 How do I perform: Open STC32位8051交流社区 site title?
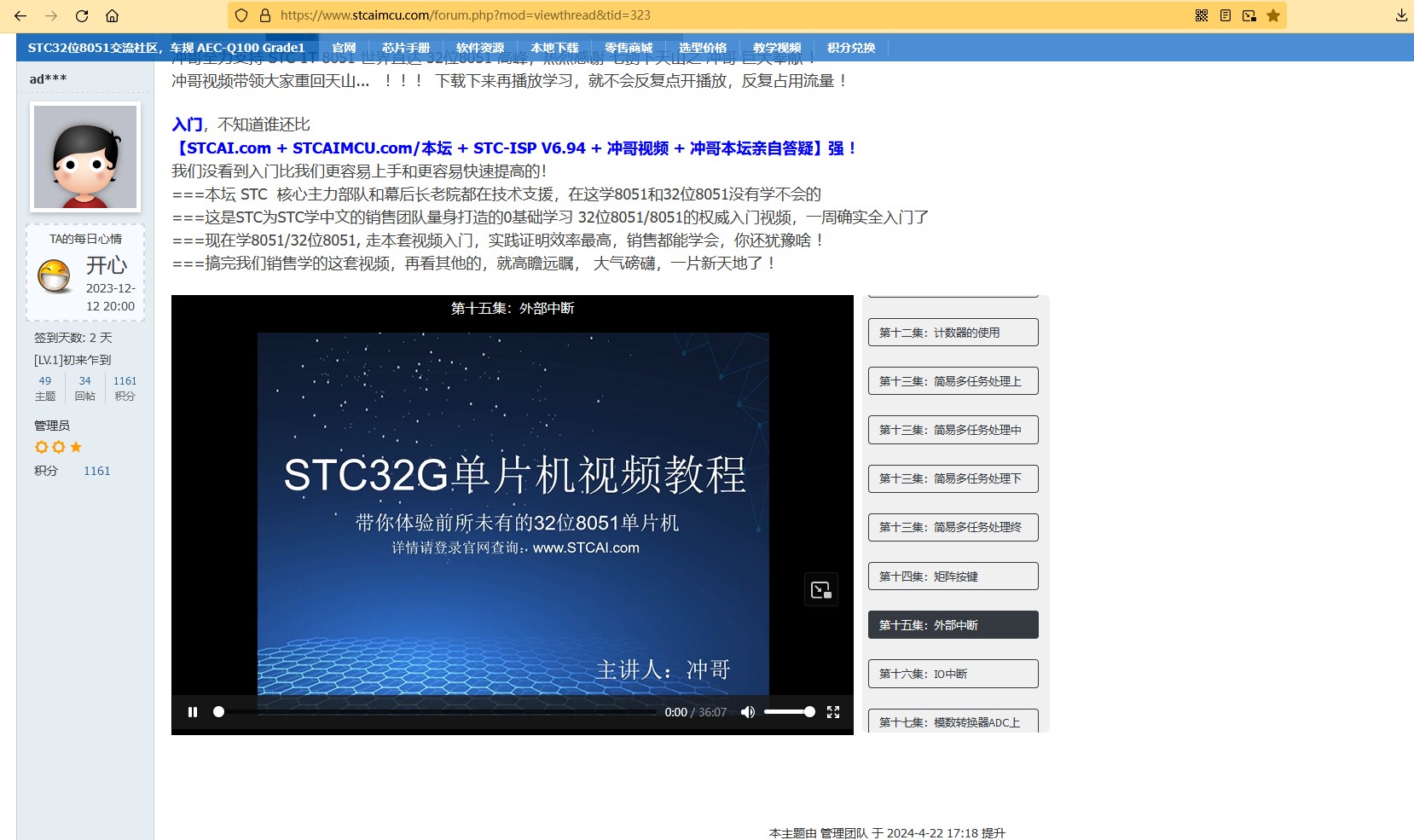click(x=166, y=48)
